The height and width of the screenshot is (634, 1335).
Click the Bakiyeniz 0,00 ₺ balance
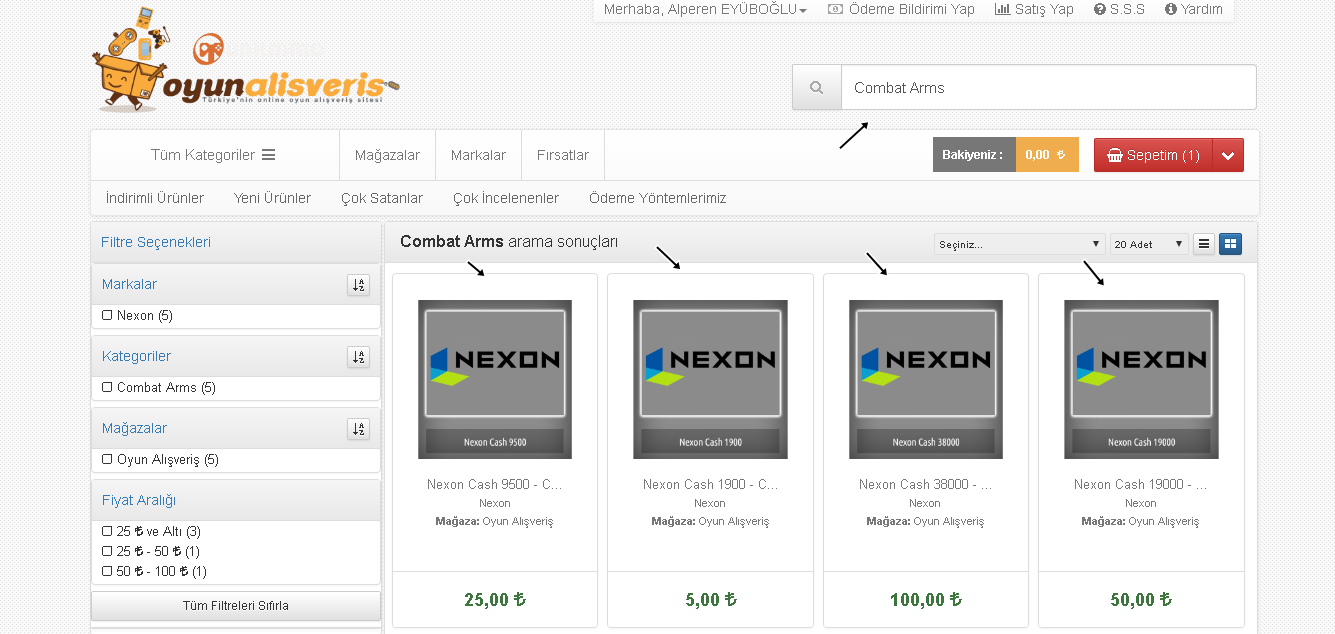click(x=1006, y=155)
